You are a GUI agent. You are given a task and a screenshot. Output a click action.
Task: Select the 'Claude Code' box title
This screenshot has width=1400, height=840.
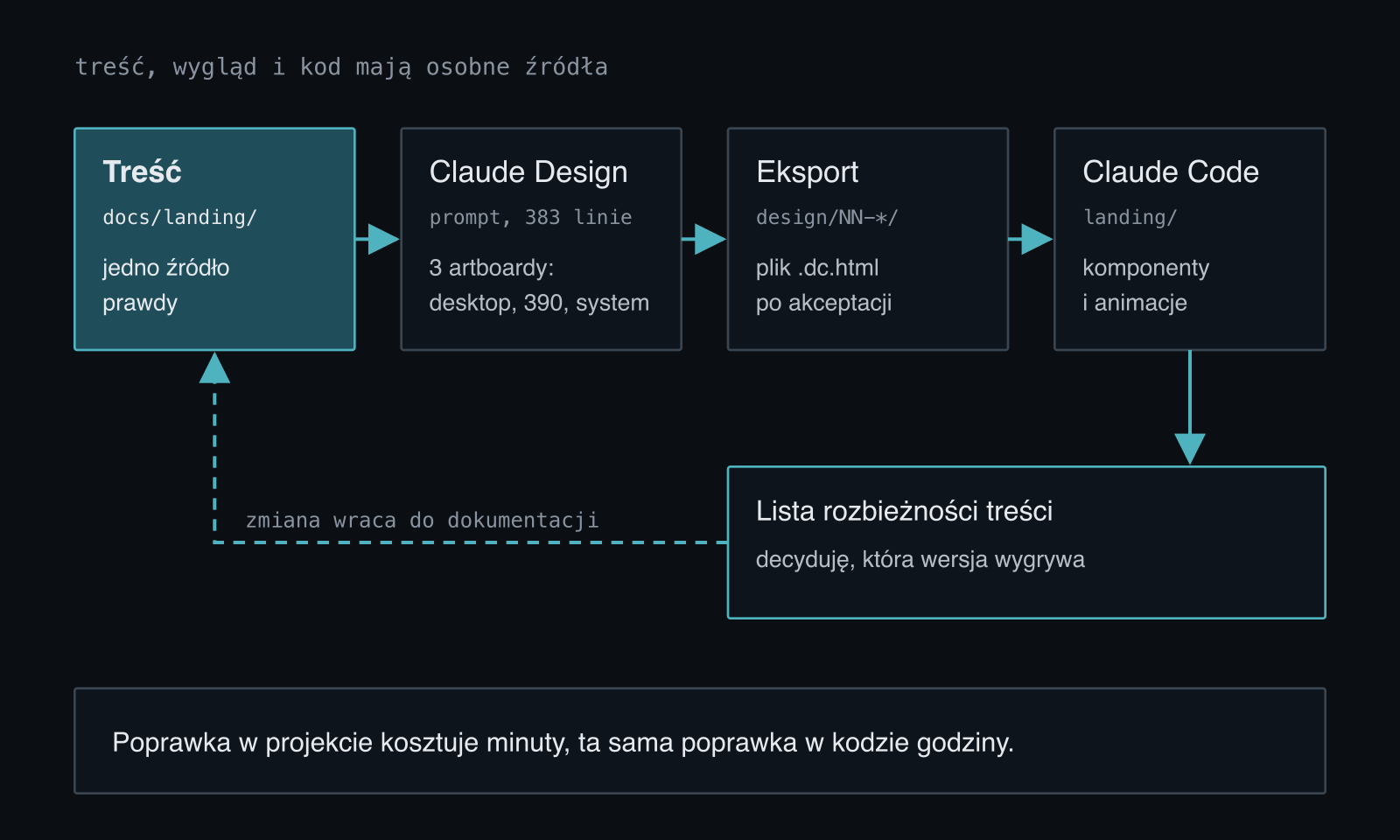[1171, 171]
